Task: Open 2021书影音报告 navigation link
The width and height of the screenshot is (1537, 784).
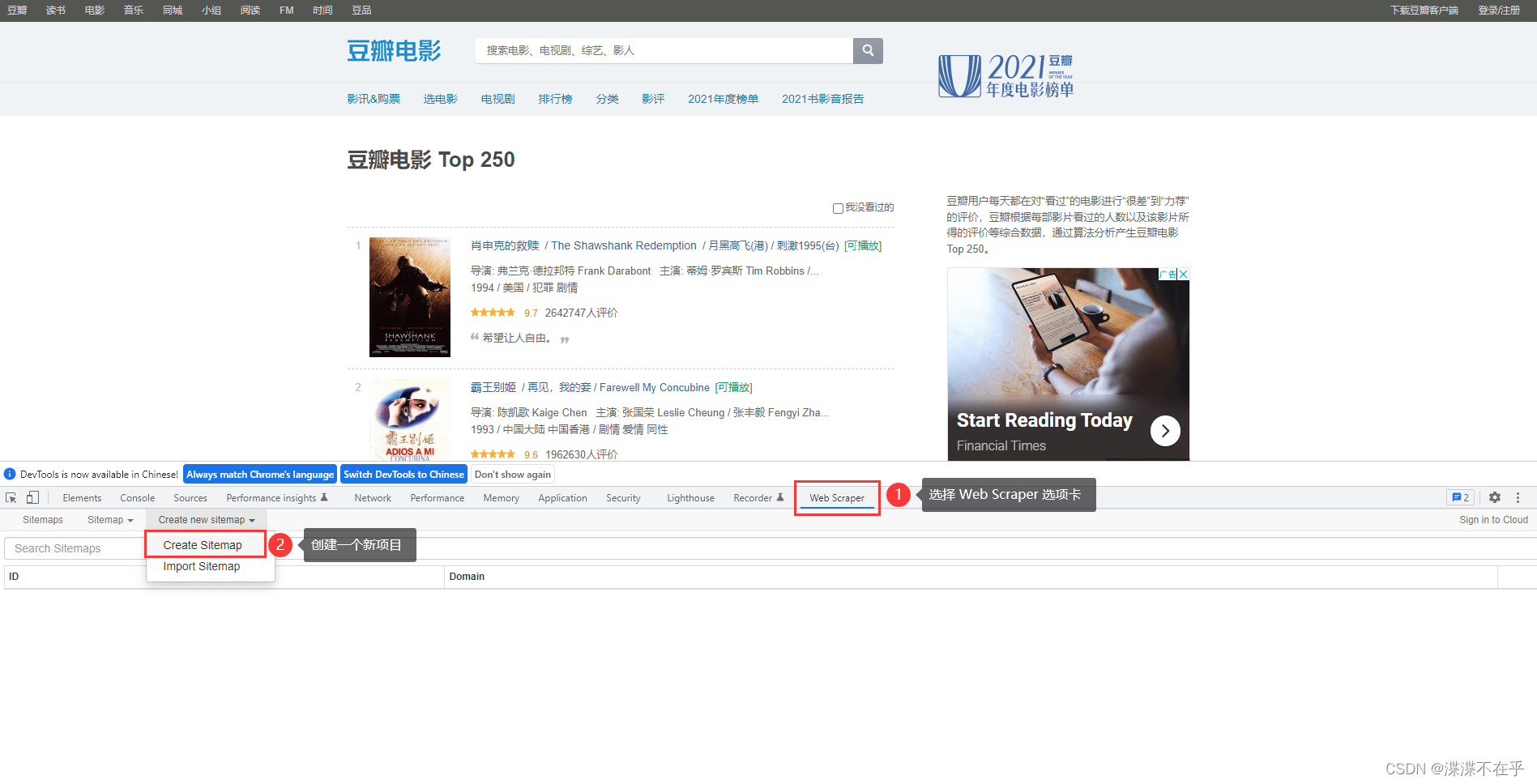Action: [823, 99]
